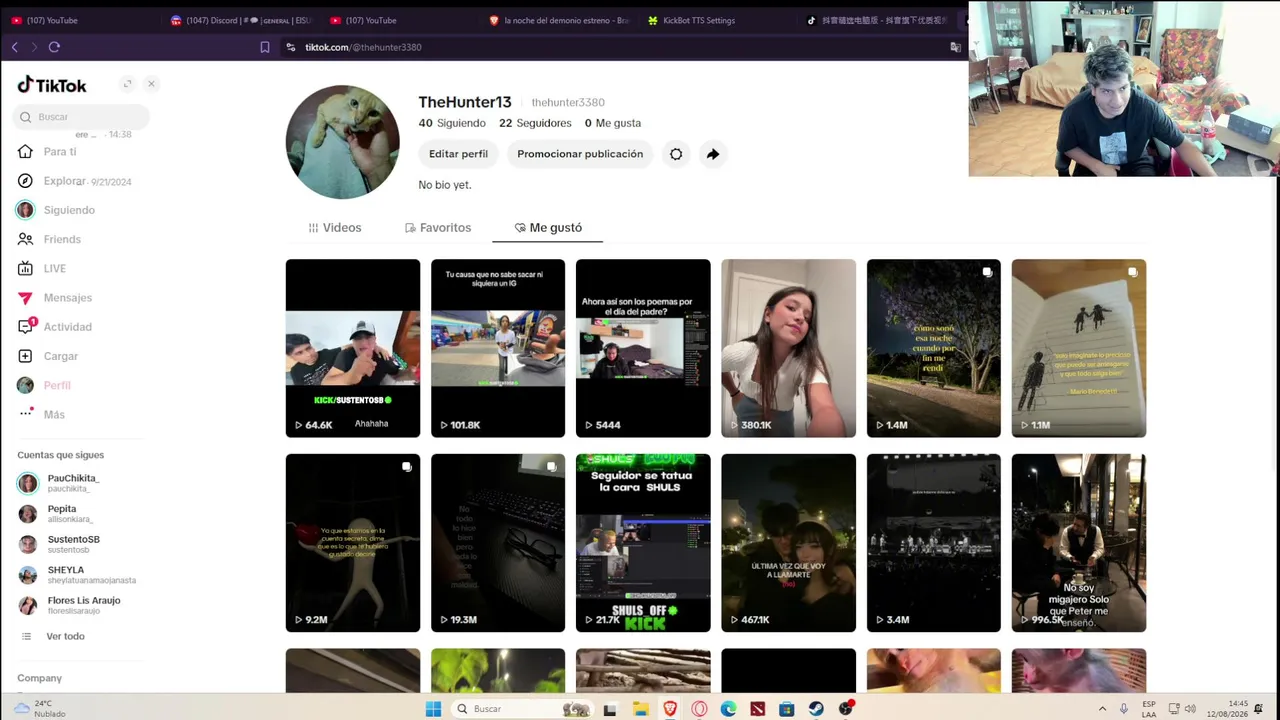Viewport: 1280px width, 720px height.
Task: Open Steam from the taskbar
Action: tap(816, 709)
